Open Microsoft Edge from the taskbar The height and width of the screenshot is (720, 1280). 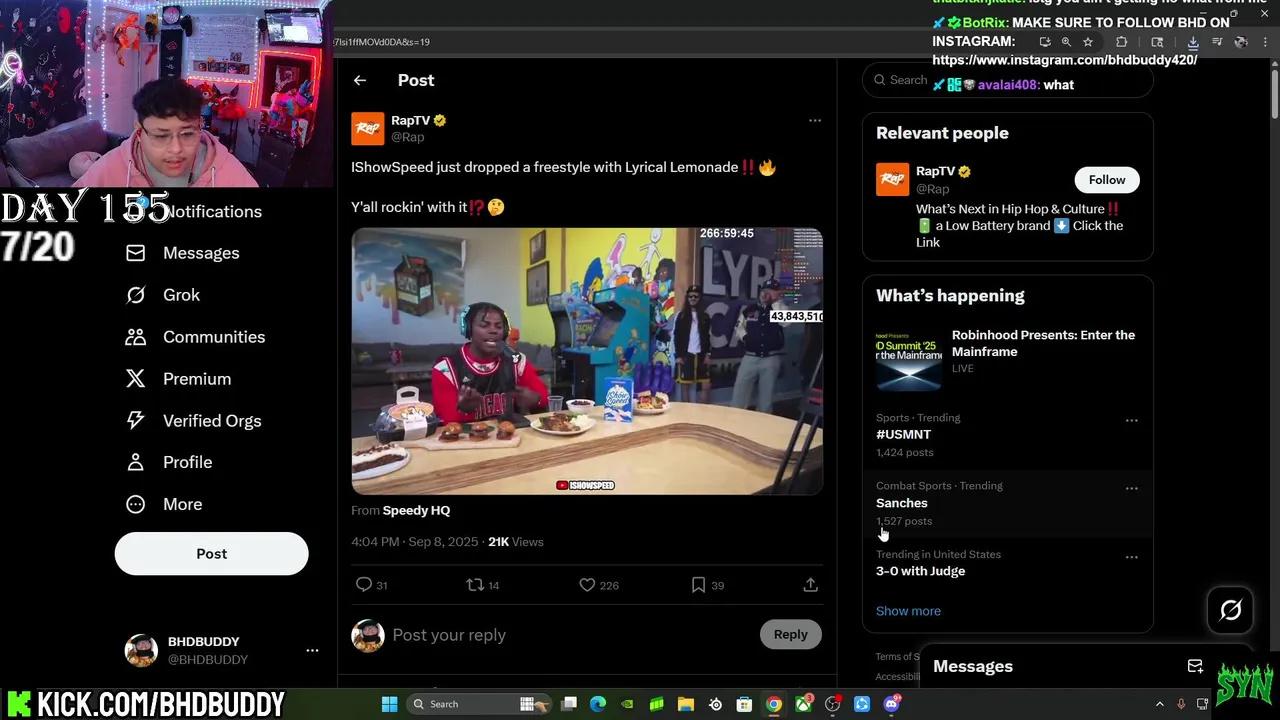point(598,704)
